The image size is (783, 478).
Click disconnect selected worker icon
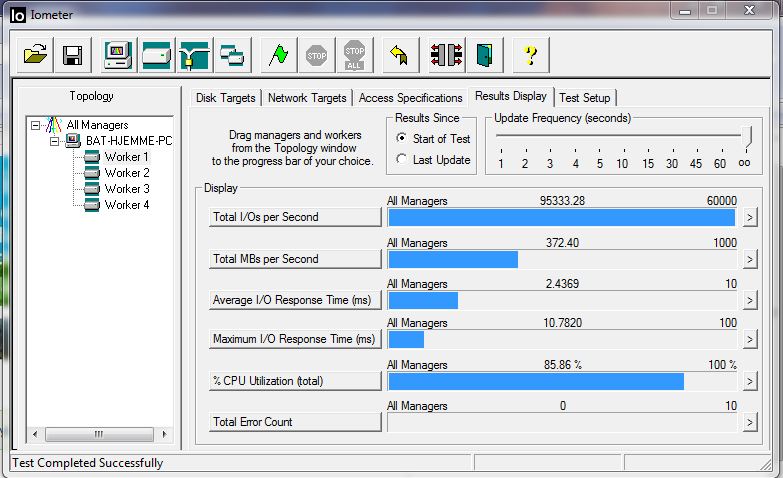coord(446,55)
